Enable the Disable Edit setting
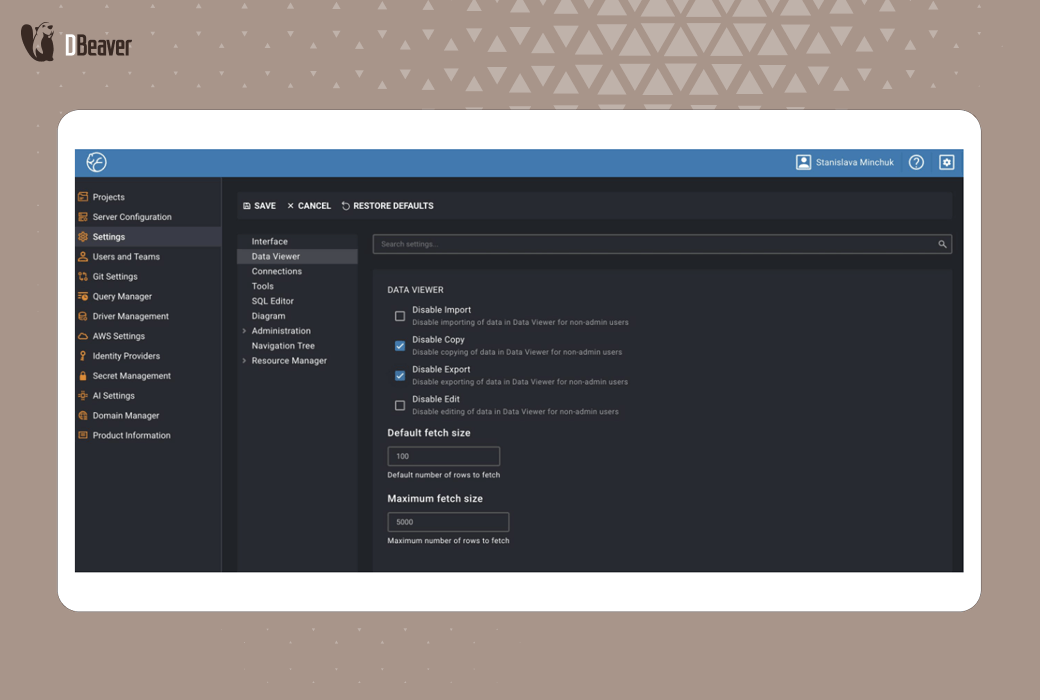Screen dimensions: 1040x700 tap(400, 404)
